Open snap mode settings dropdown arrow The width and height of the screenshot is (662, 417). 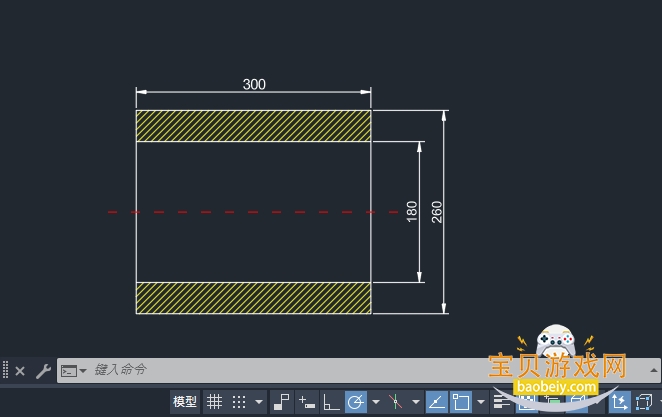[259, 402]
